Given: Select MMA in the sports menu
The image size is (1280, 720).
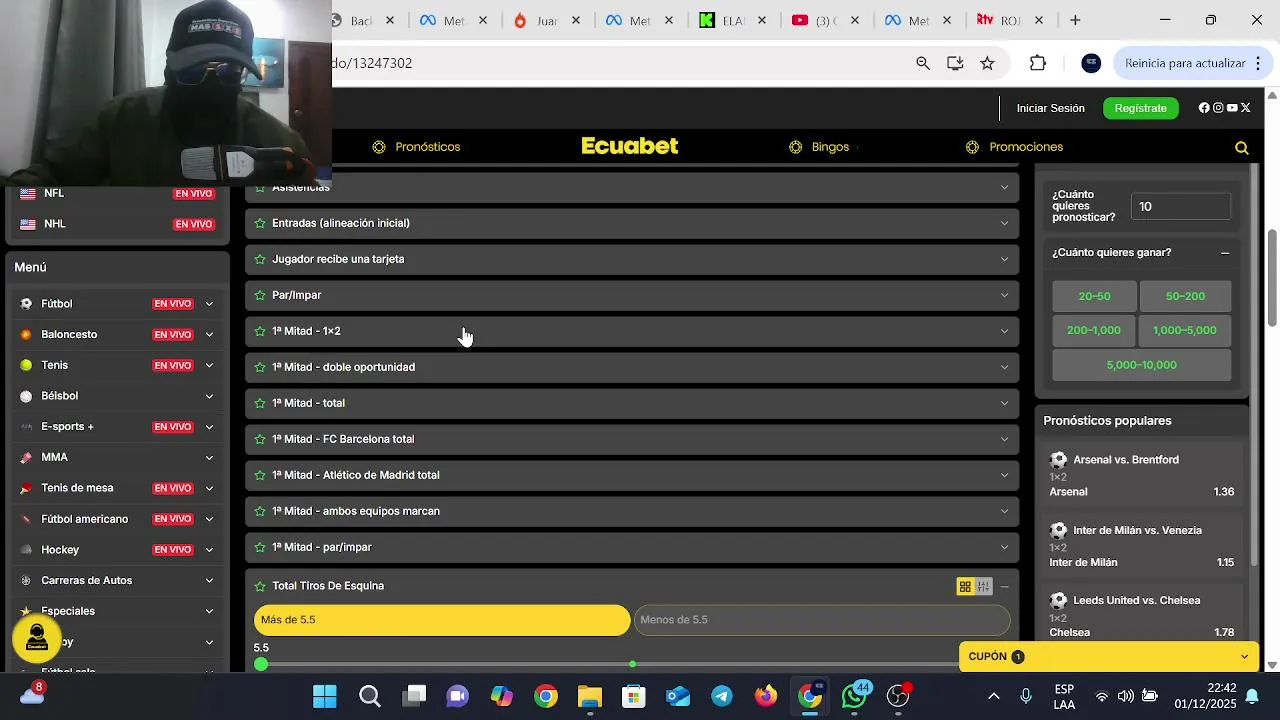Looking at the screenshot, I should point(55,458).
